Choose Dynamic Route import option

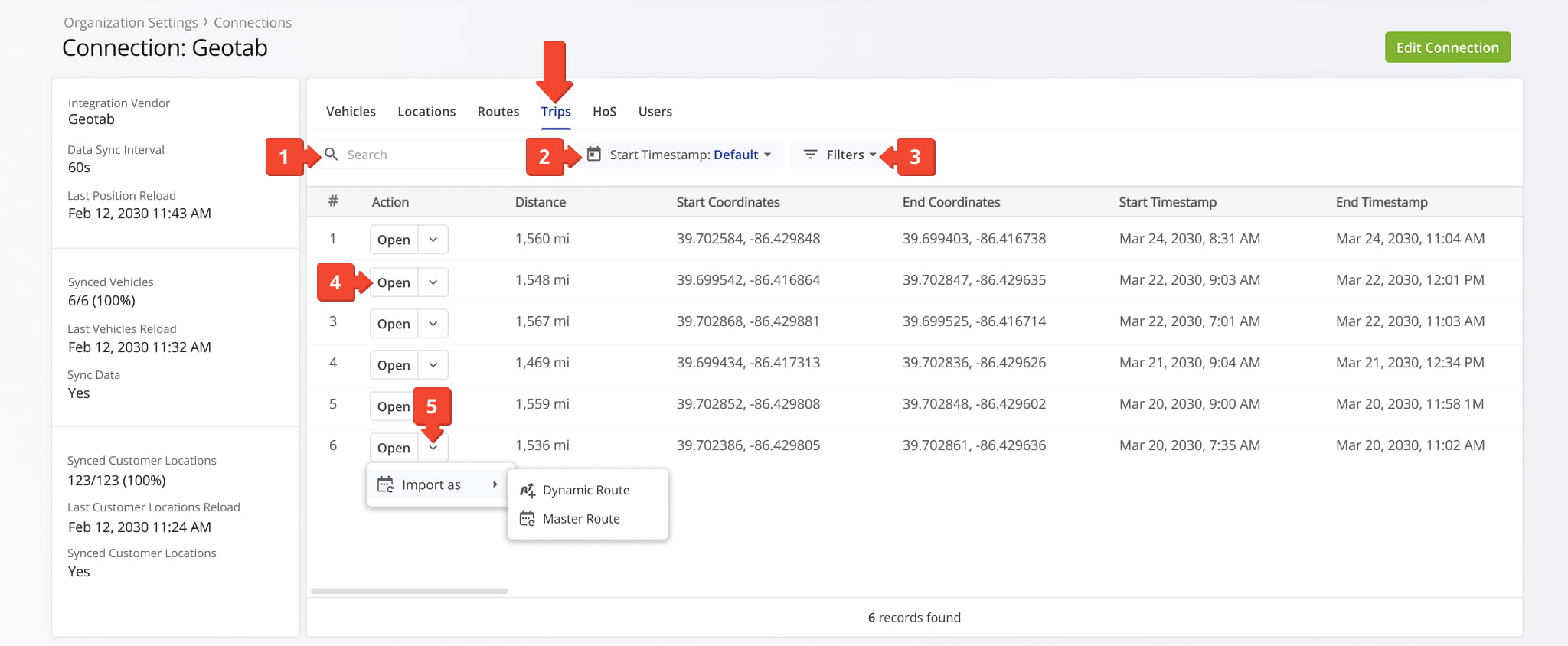coord(586,491)
